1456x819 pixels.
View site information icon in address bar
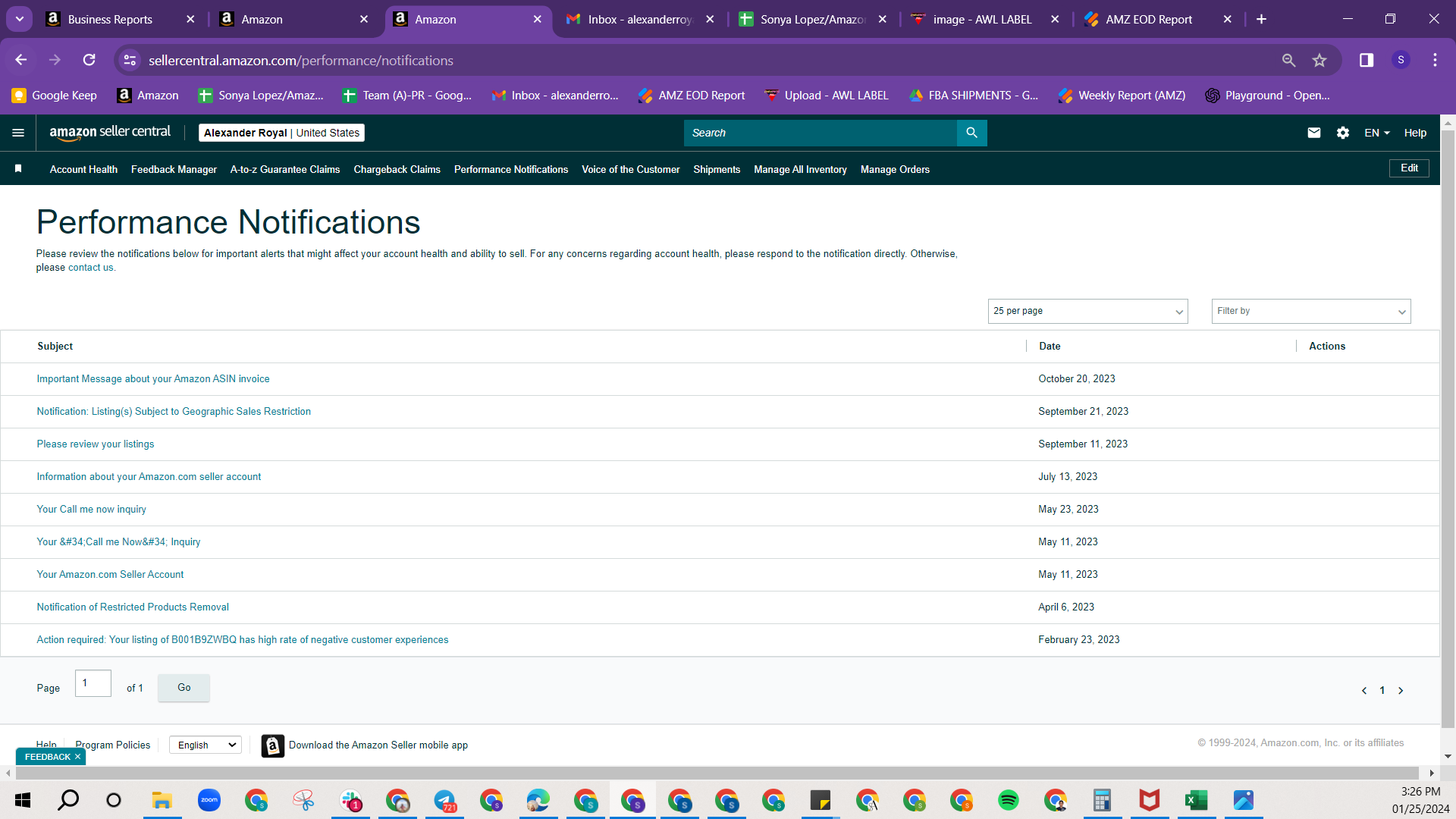pos(130,60)
